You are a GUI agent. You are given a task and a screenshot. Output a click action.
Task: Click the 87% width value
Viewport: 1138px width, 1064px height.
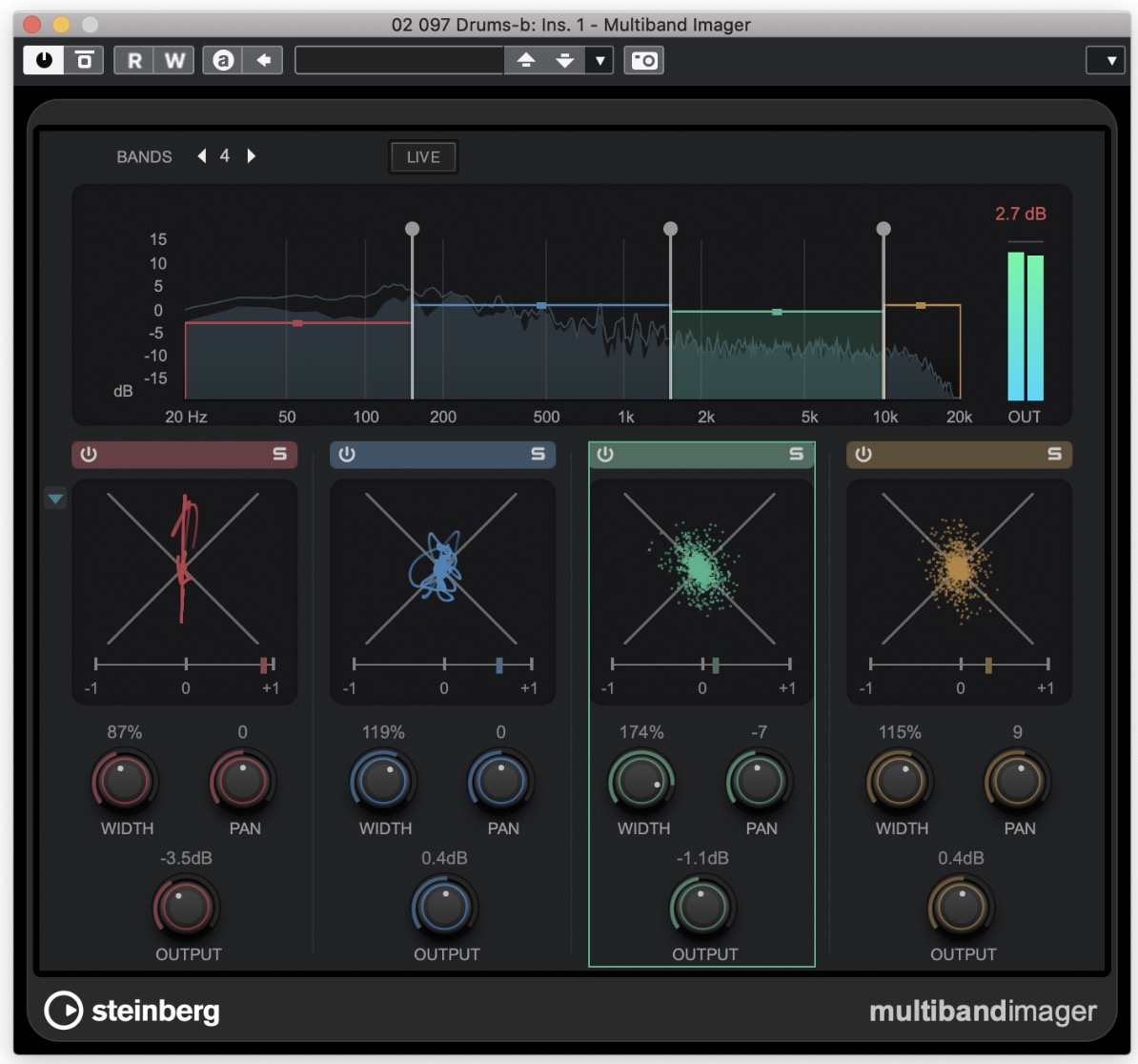tap(125, 731)
